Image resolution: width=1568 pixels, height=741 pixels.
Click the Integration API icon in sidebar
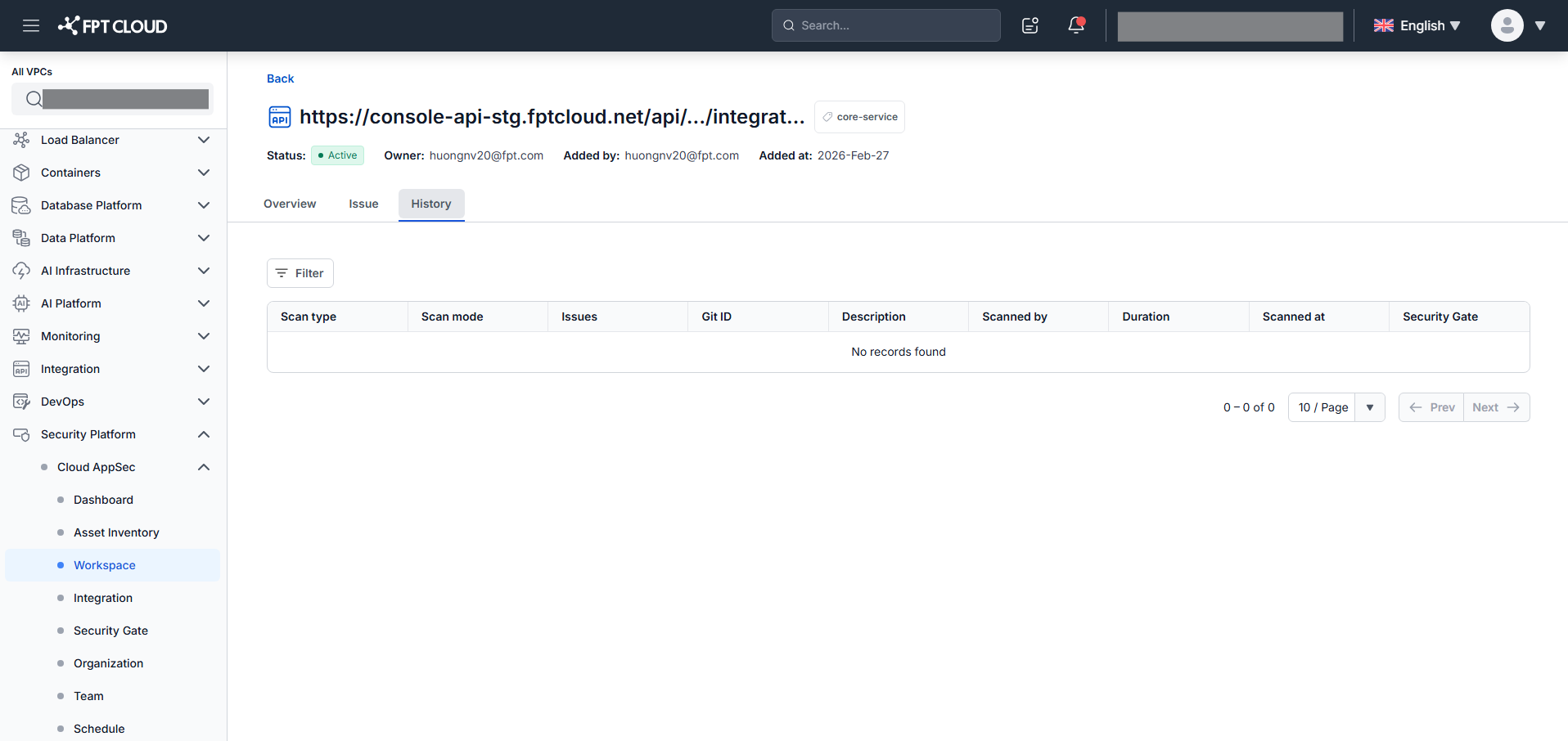[x=21, y=369]
